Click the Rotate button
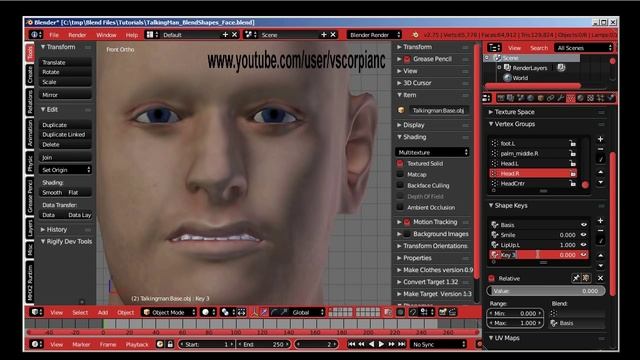Viewport: 640px width, 360px height. coord(65,72)
